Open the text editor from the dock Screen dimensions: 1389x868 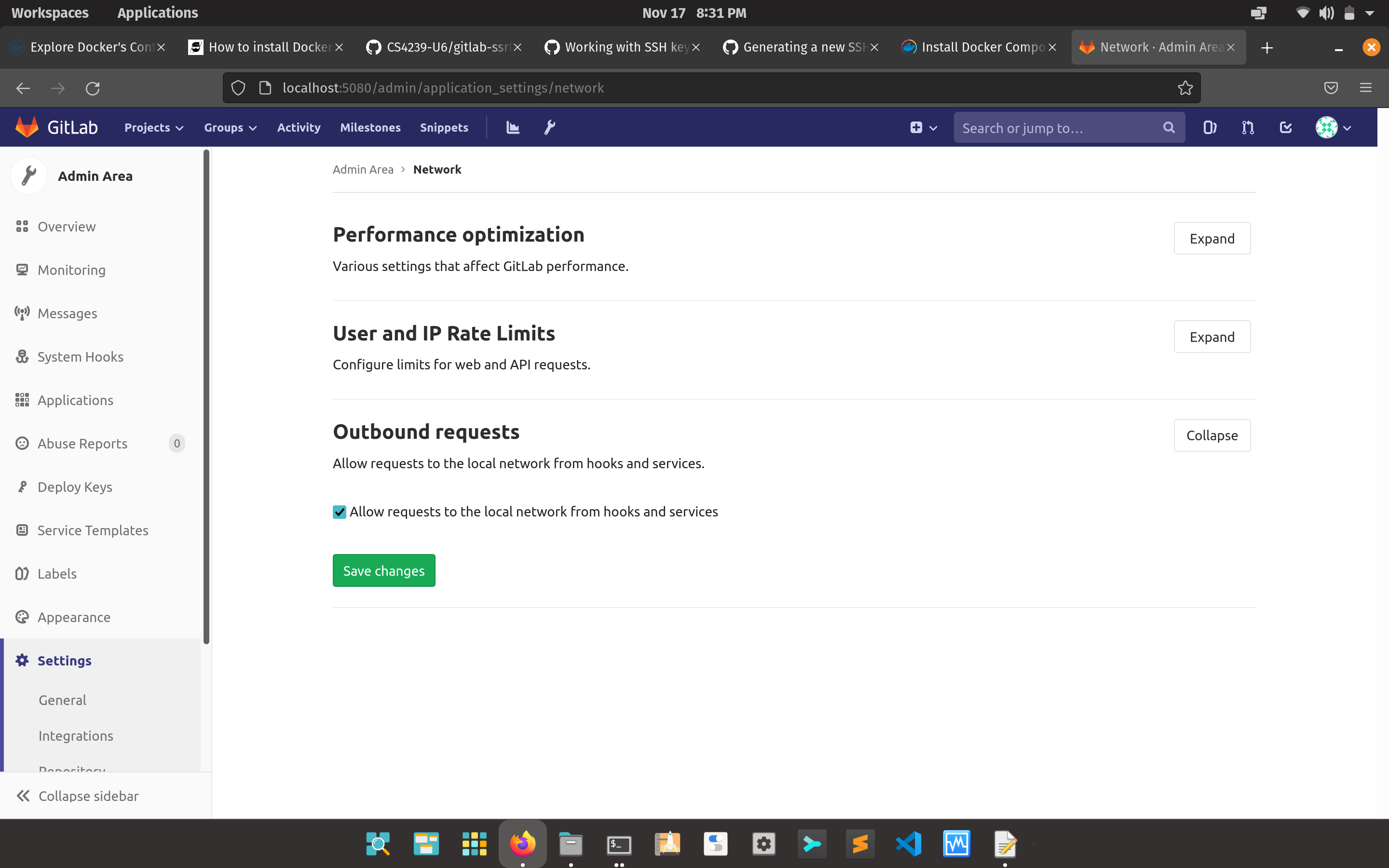(x=1005, y=844)
